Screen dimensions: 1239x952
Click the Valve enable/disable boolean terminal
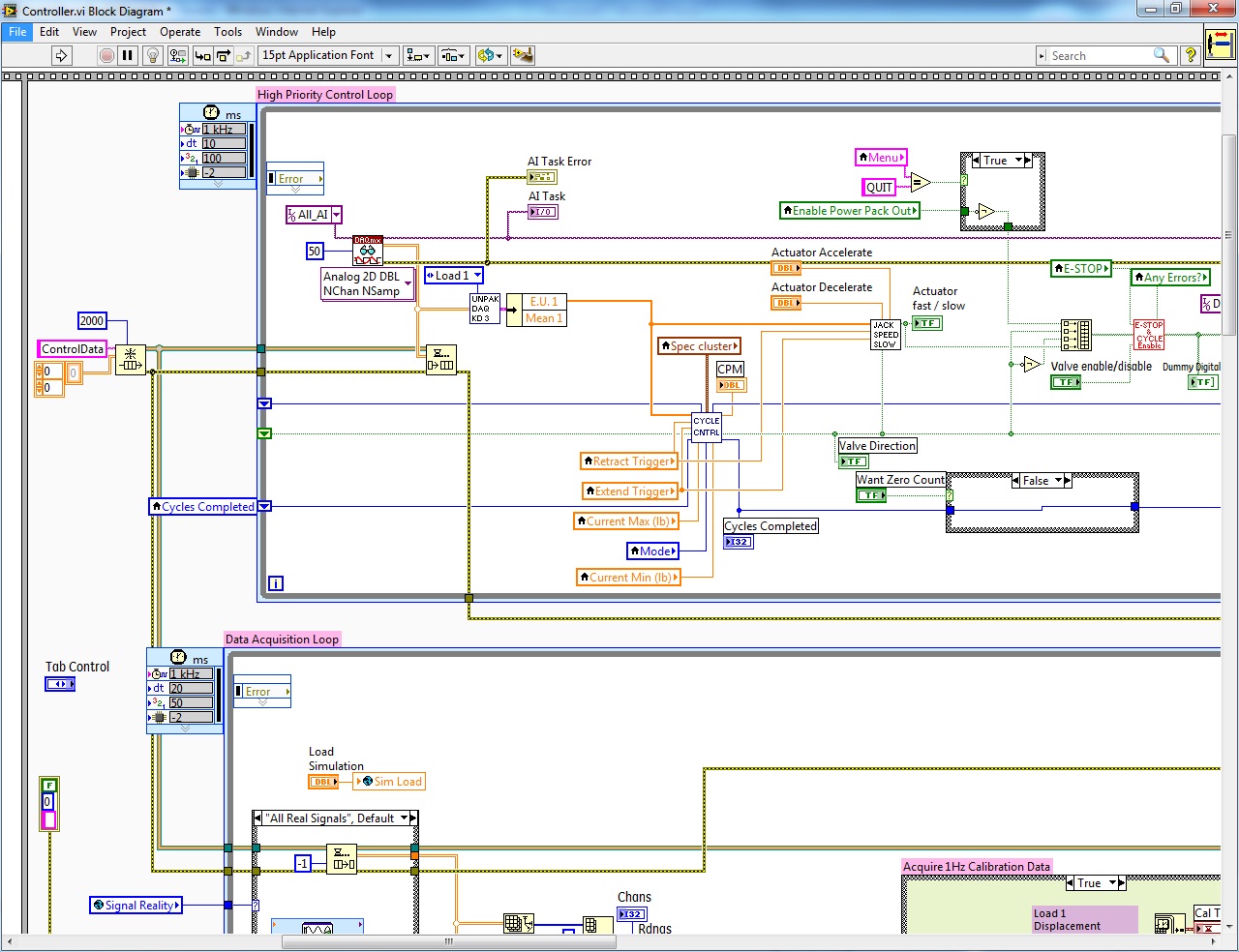click(1066, 382)
